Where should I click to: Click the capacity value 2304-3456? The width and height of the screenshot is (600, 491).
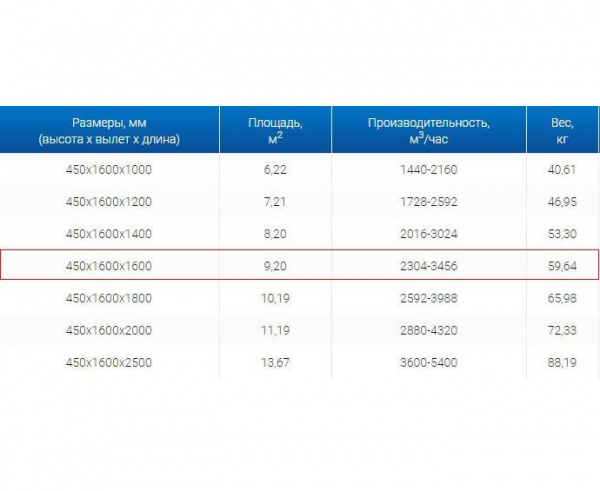[429, 266]
